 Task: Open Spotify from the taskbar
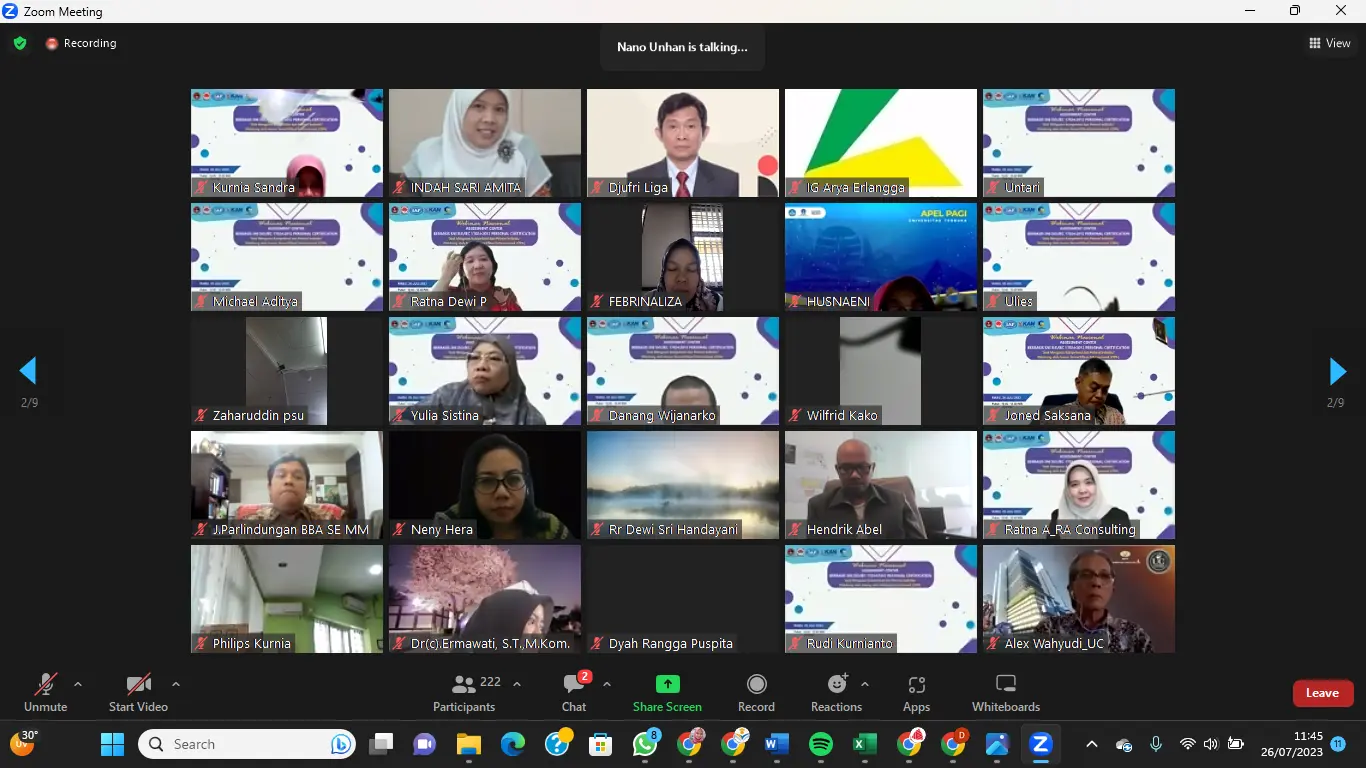tap(820, 744)
